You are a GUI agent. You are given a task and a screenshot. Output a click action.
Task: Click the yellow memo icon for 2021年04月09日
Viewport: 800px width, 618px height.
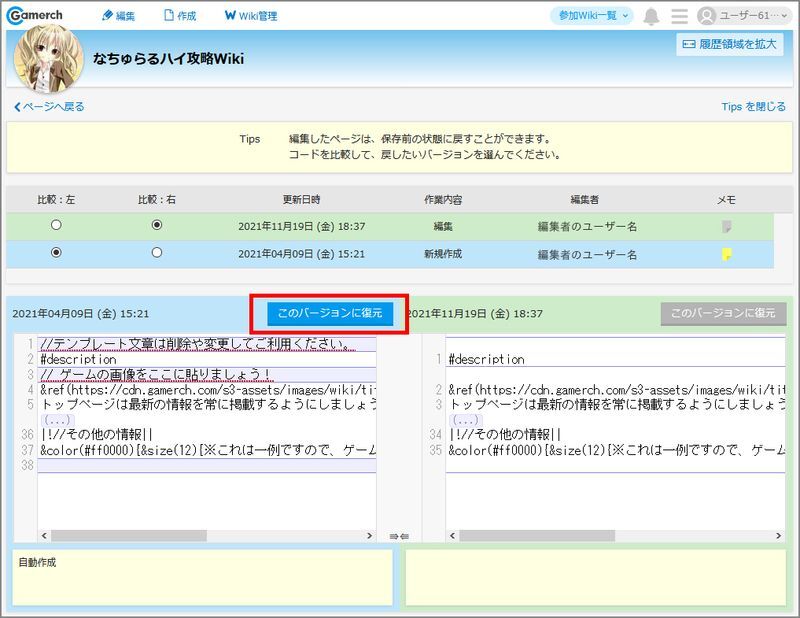coord(727,254)
